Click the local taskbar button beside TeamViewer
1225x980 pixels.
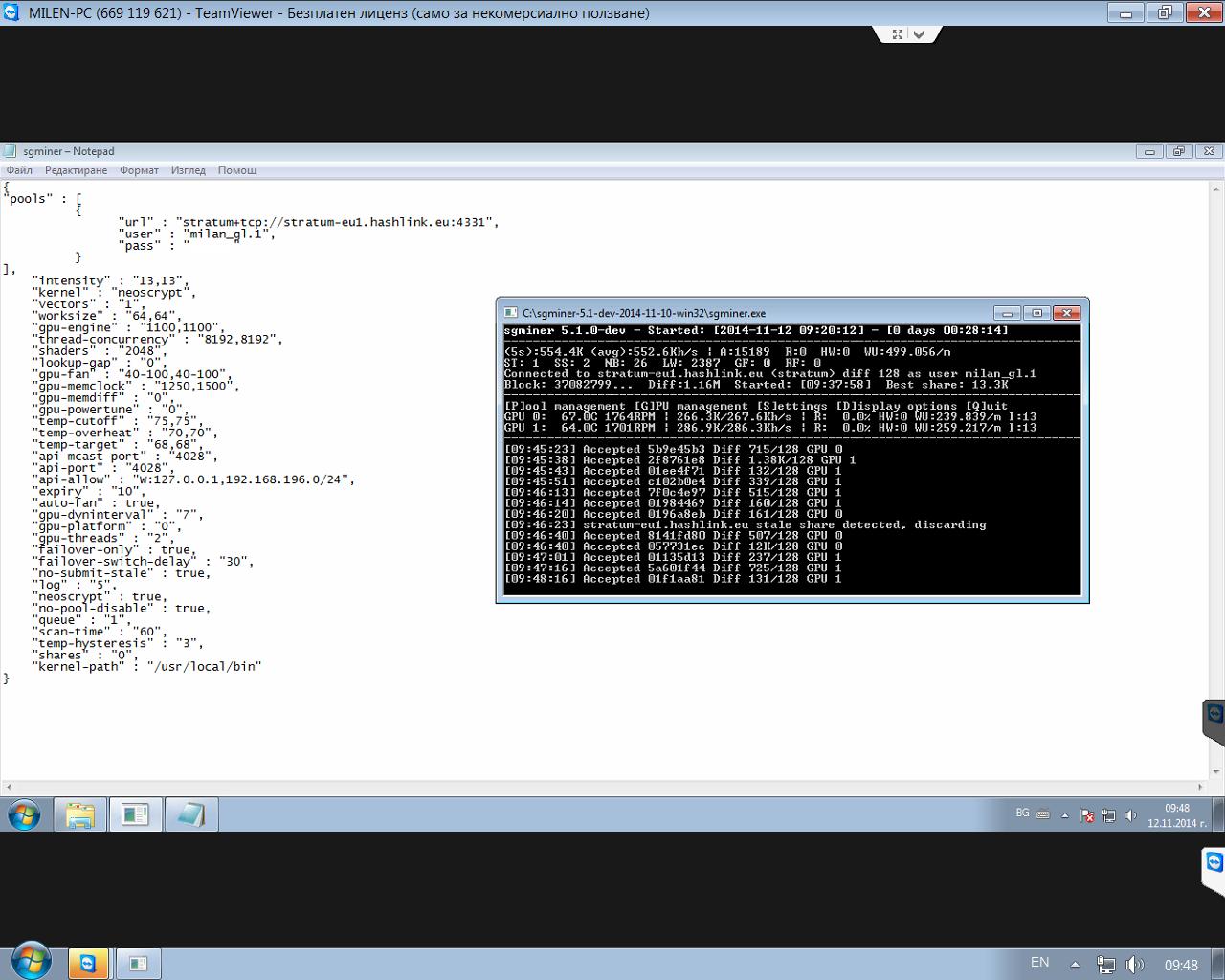(x=139, y=964)
